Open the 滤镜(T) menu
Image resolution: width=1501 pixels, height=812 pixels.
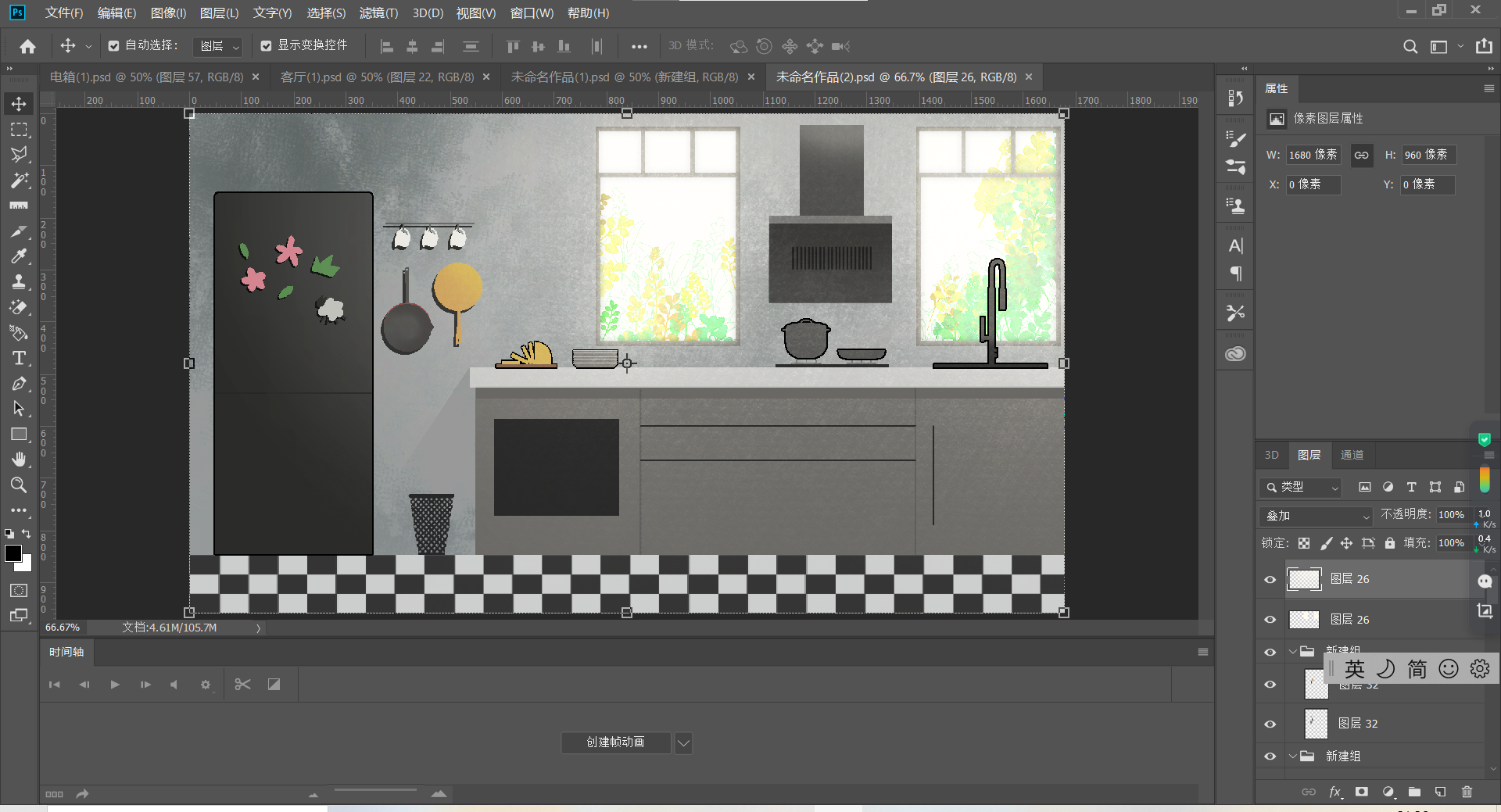tap(378, 13)
